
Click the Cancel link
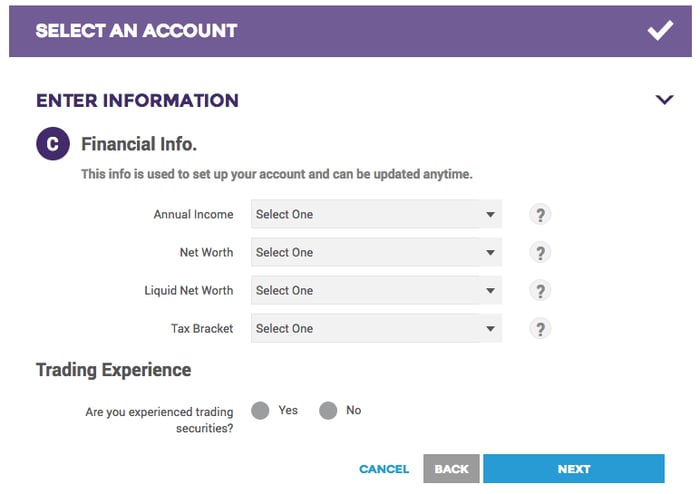coord(384,469)
